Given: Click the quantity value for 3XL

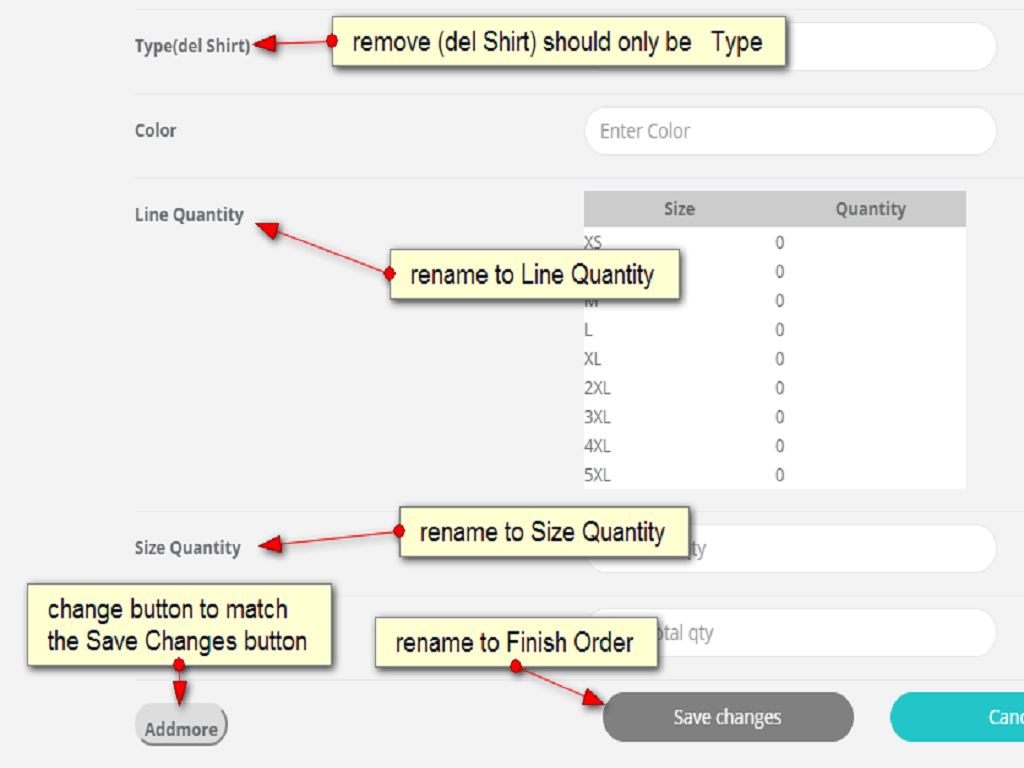Looking at the screenshot, I should (779, 417).
